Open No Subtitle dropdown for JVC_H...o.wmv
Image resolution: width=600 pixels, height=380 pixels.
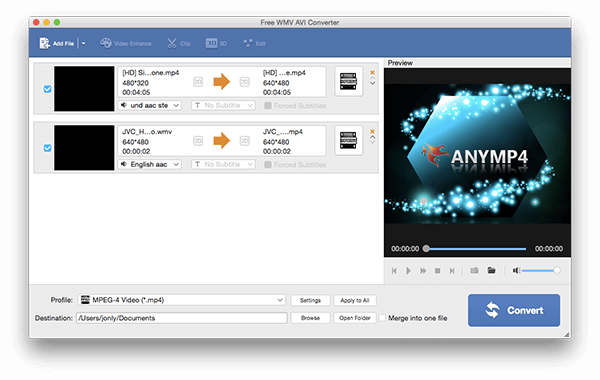click(223, 164)
